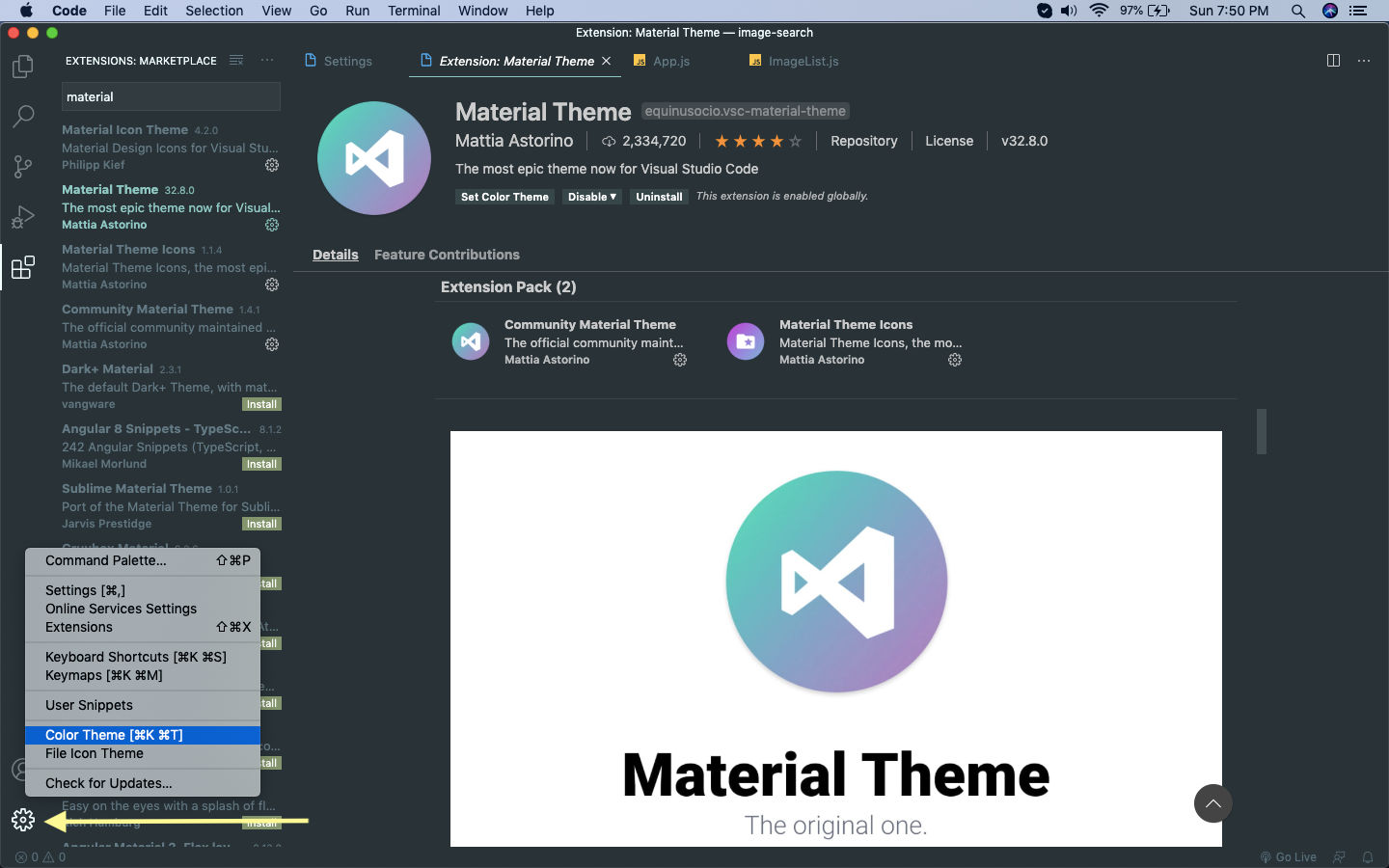Open the Disable dropdown button
The width and height of the screenshot is (1389, 868).
click(592, 197)
